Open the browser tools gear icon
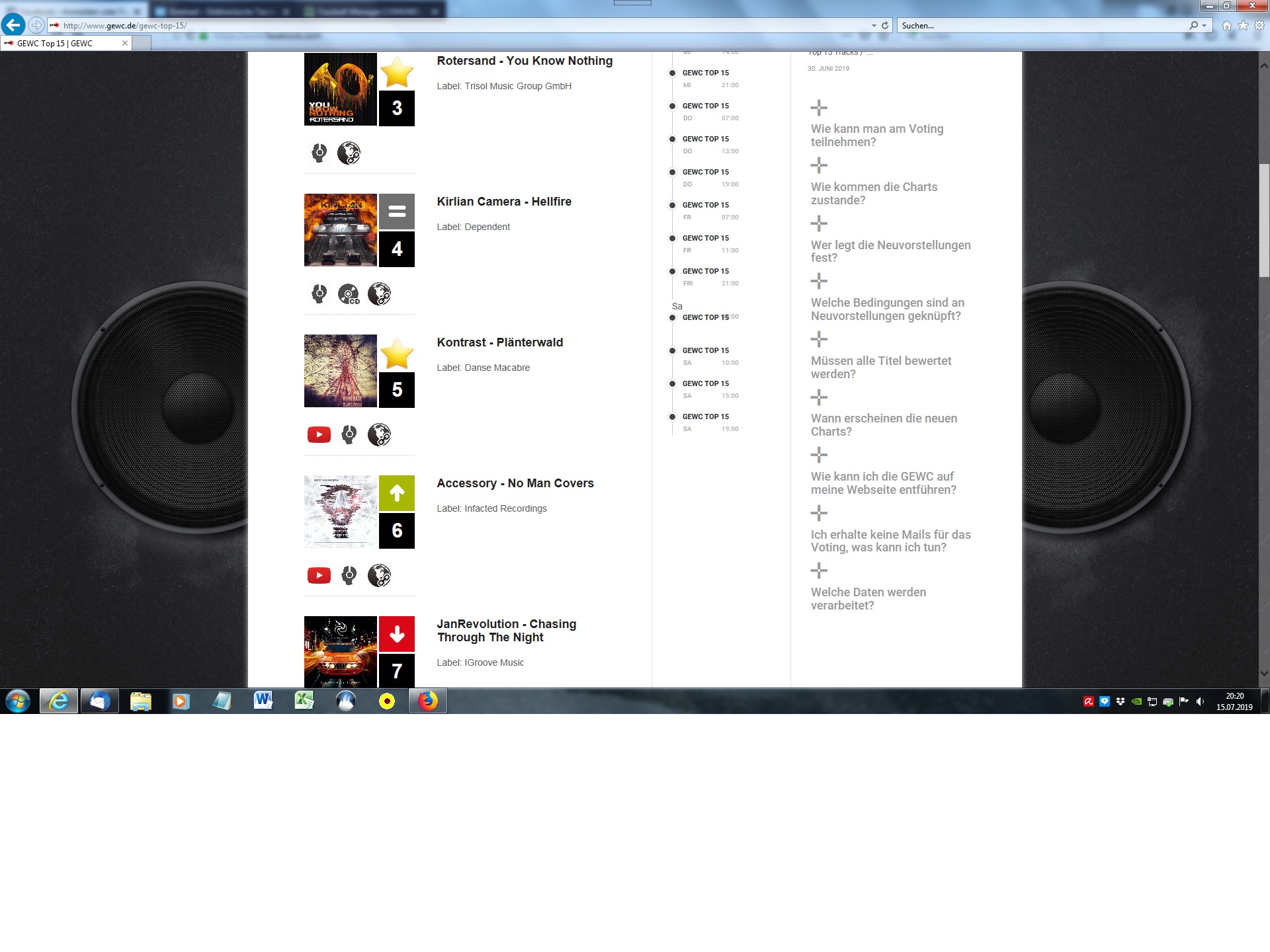This screenshot has height=952, width=1270. tap(1259, 25)
